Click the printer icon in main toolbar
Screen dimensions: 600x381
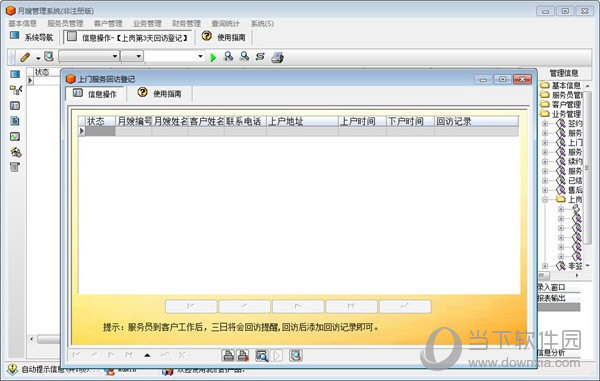click(277, 57)
